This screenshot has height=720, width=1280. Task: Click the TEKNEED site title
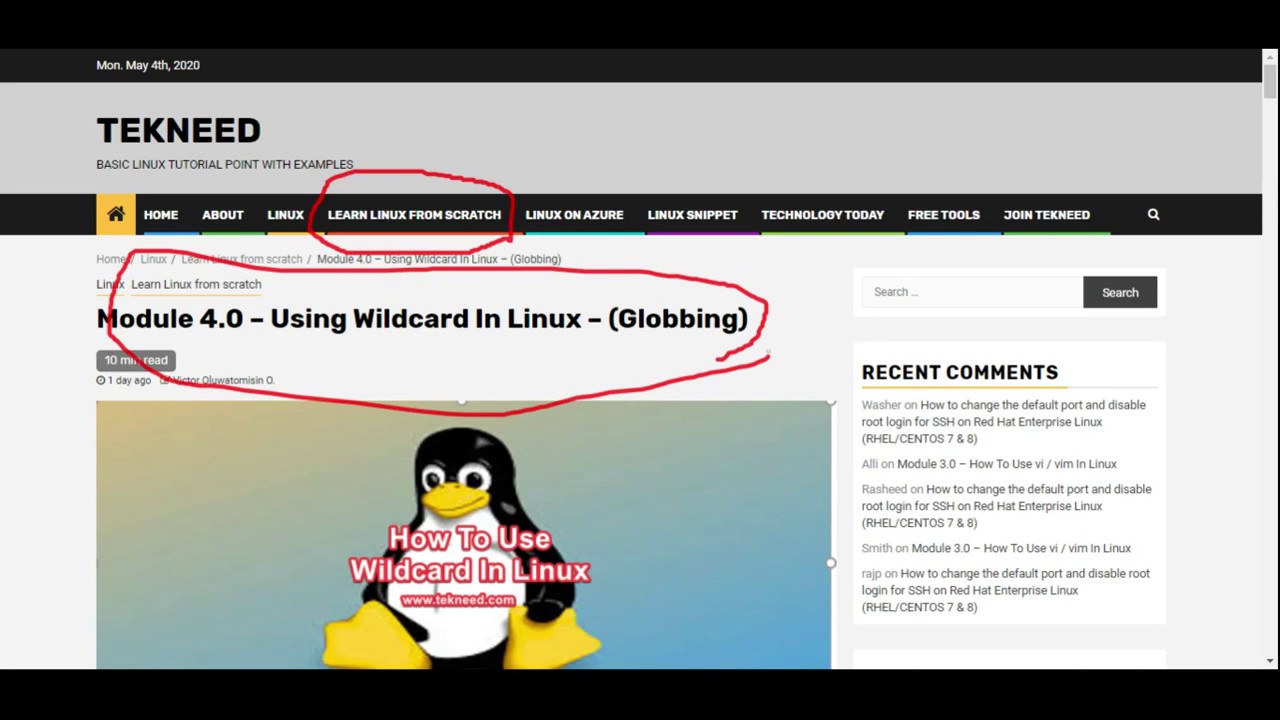pos(178,130)
